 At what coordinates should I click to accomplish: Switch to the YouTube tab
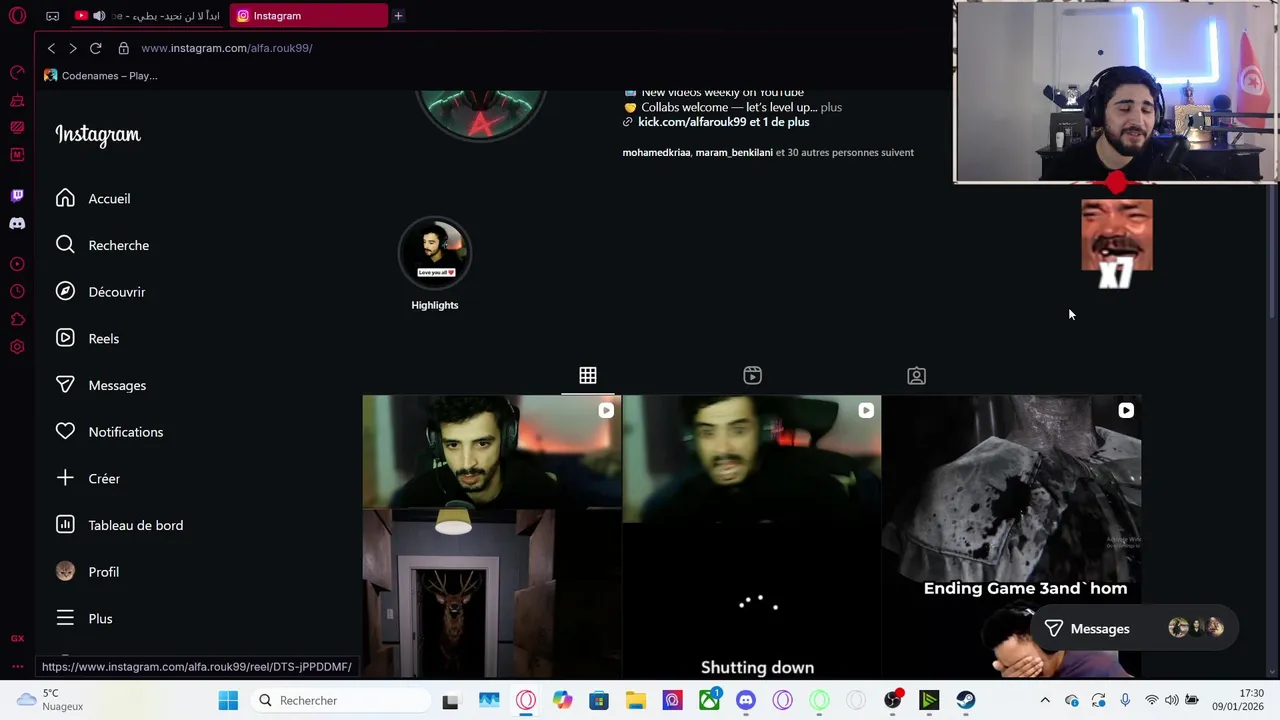coord(150,16)
